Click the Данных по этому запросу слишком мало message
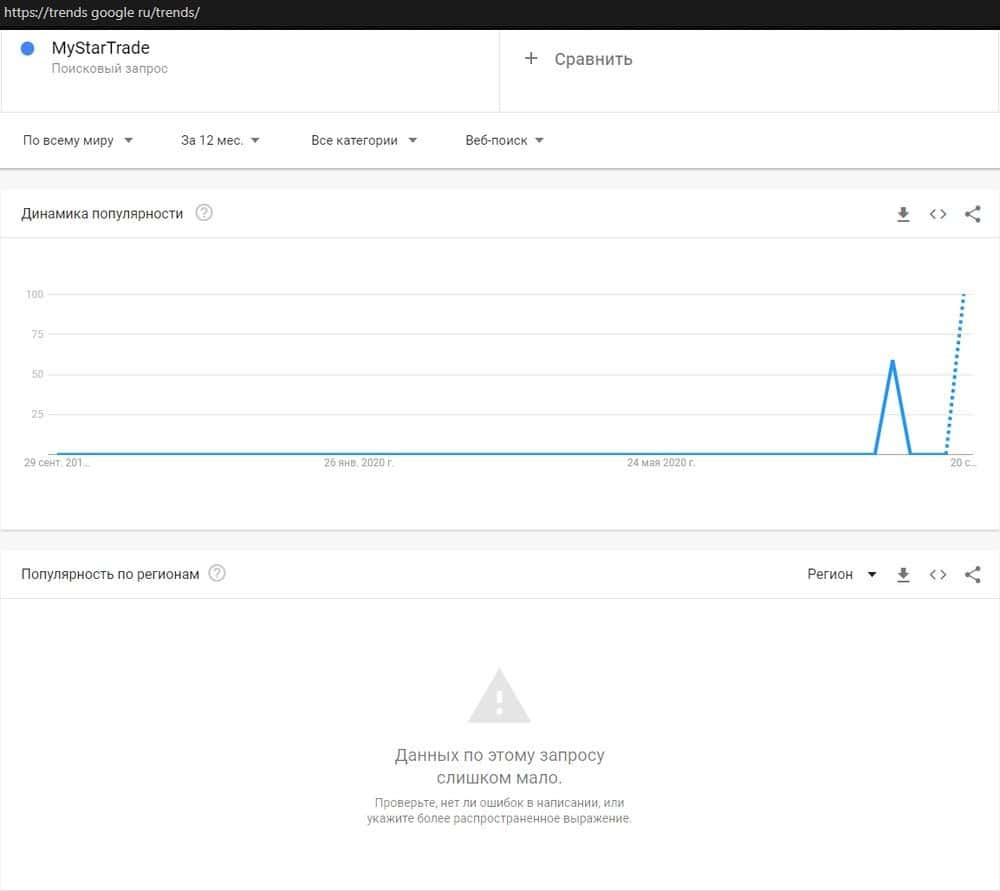 click(499, 766)
